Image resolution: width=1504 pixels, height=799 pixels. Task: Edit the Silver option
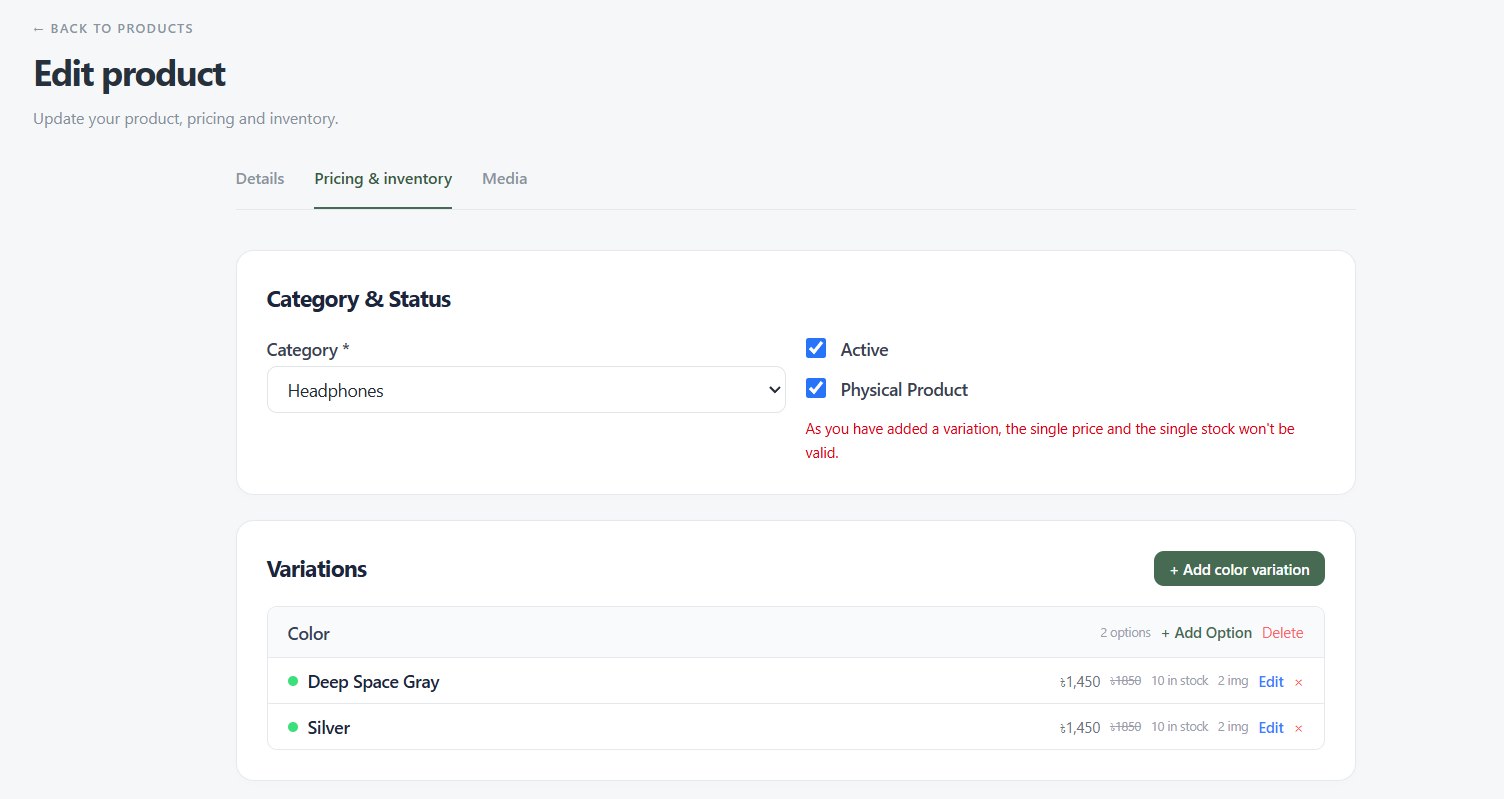(x=1271, y=728)
